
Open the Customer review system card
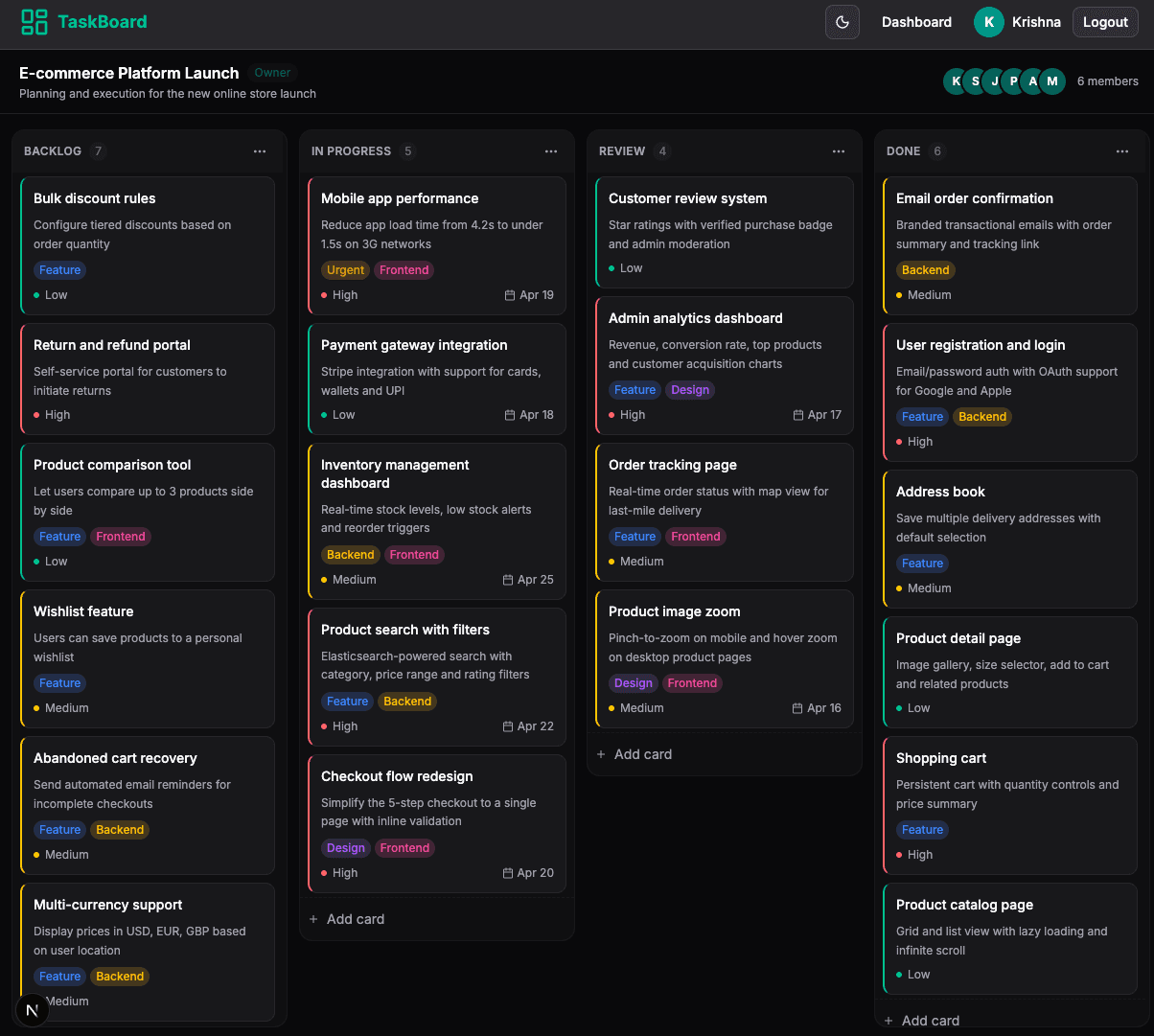pos(724,232)
